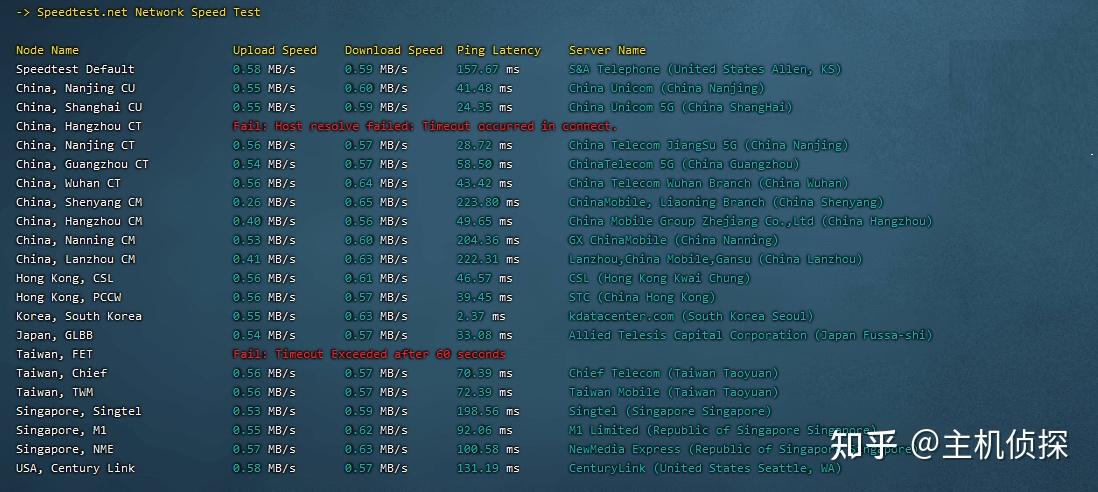The height and width of the screenshot is (492, 1098).
Task: Click 'CSL (Hong Kong Kwai Chung)' server
Action: [660, 278]
